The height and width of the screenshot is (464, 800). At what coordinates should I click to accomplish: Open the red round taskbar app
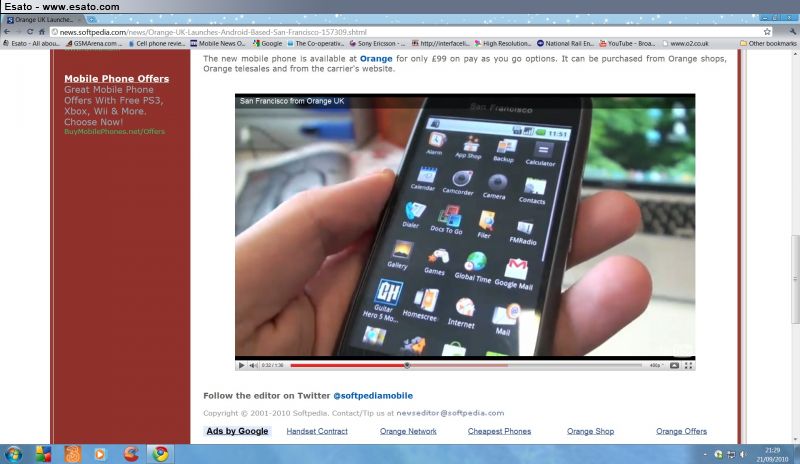[x=131, y=454]
